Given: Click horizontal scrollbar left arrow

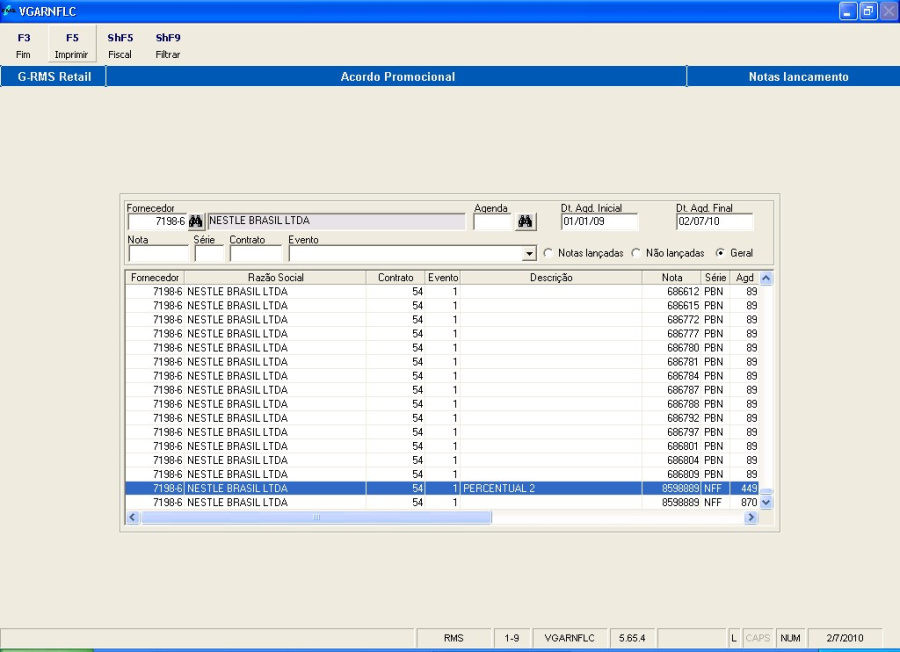Looking at the screenshot, I should [x=133, y=517].
